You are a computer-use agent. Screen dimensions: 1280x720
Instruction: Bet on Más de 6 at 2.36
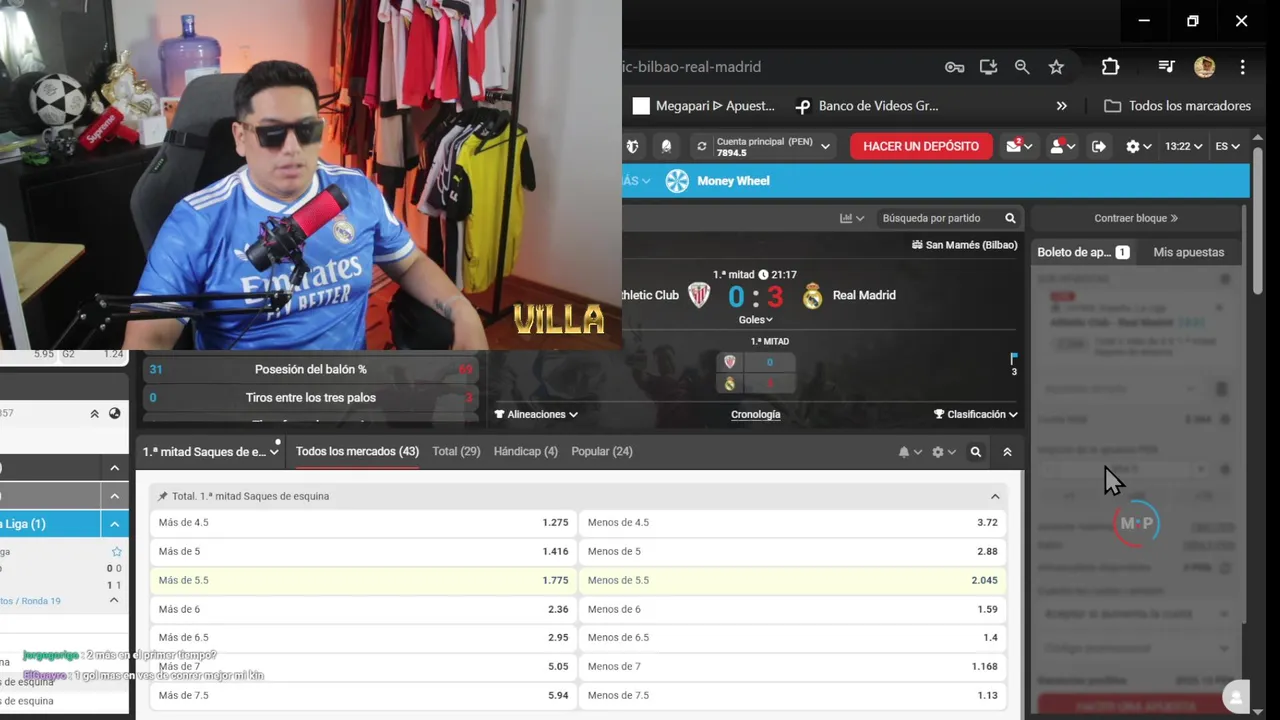pos(363,609)
